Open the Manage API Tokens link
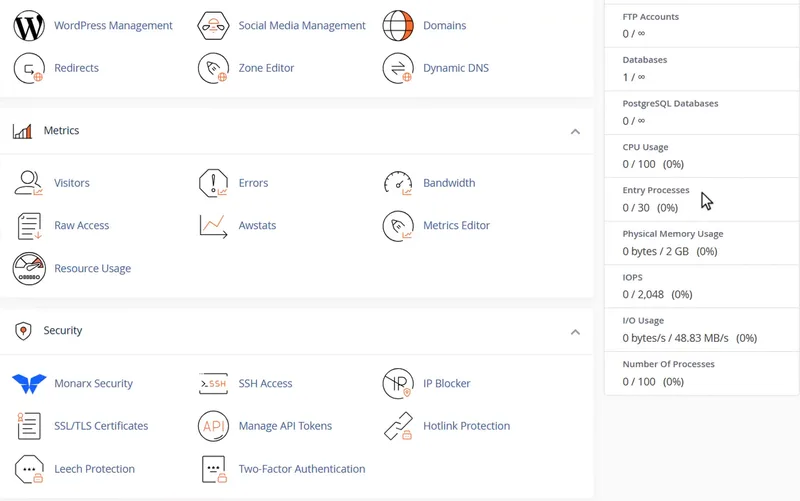Screen dimensions: 800x501 pos(285,426)
